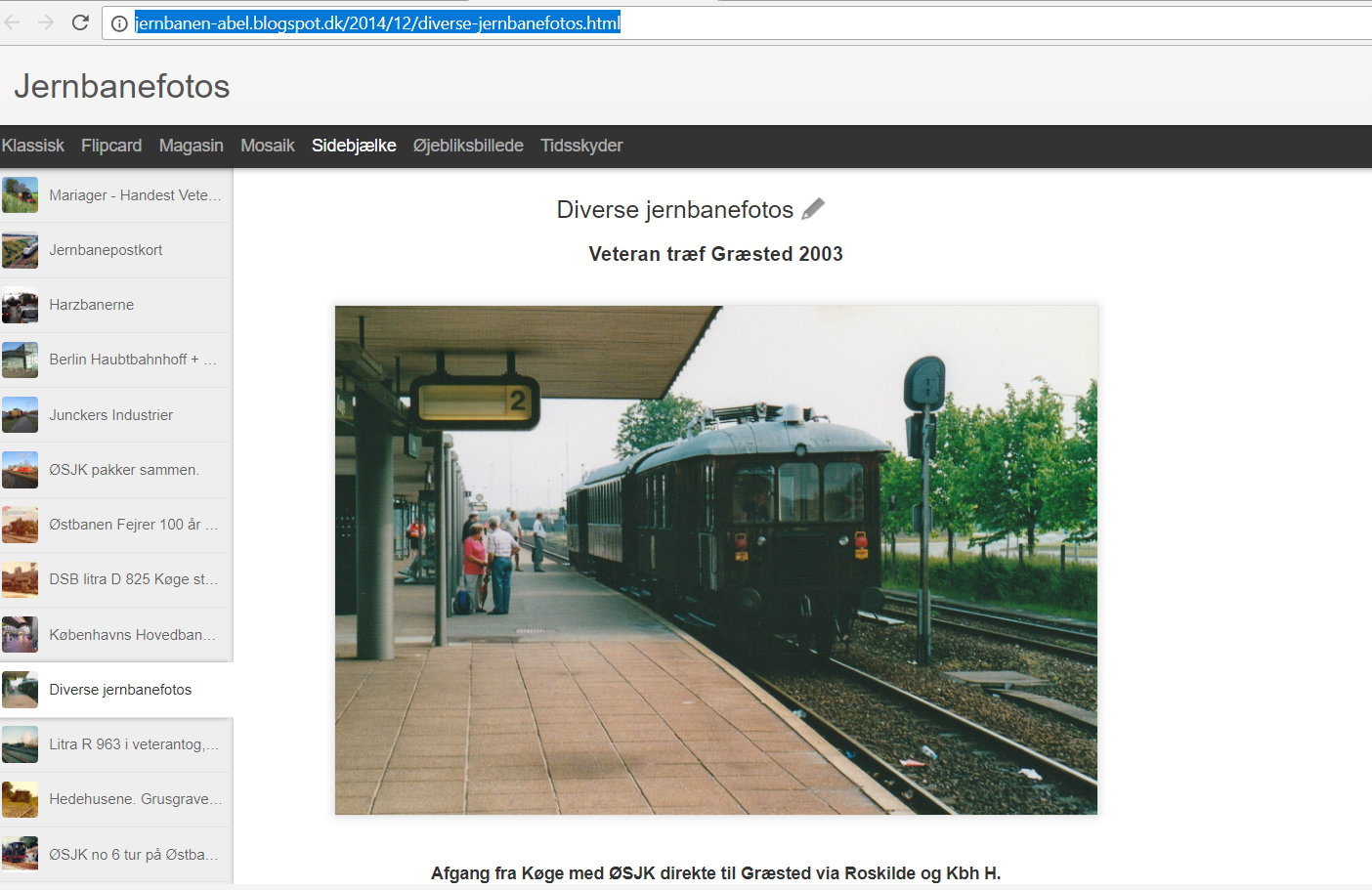
Task: Click the ØSJK pakker sammen thumbnail
Action: (x=20, y=470)
